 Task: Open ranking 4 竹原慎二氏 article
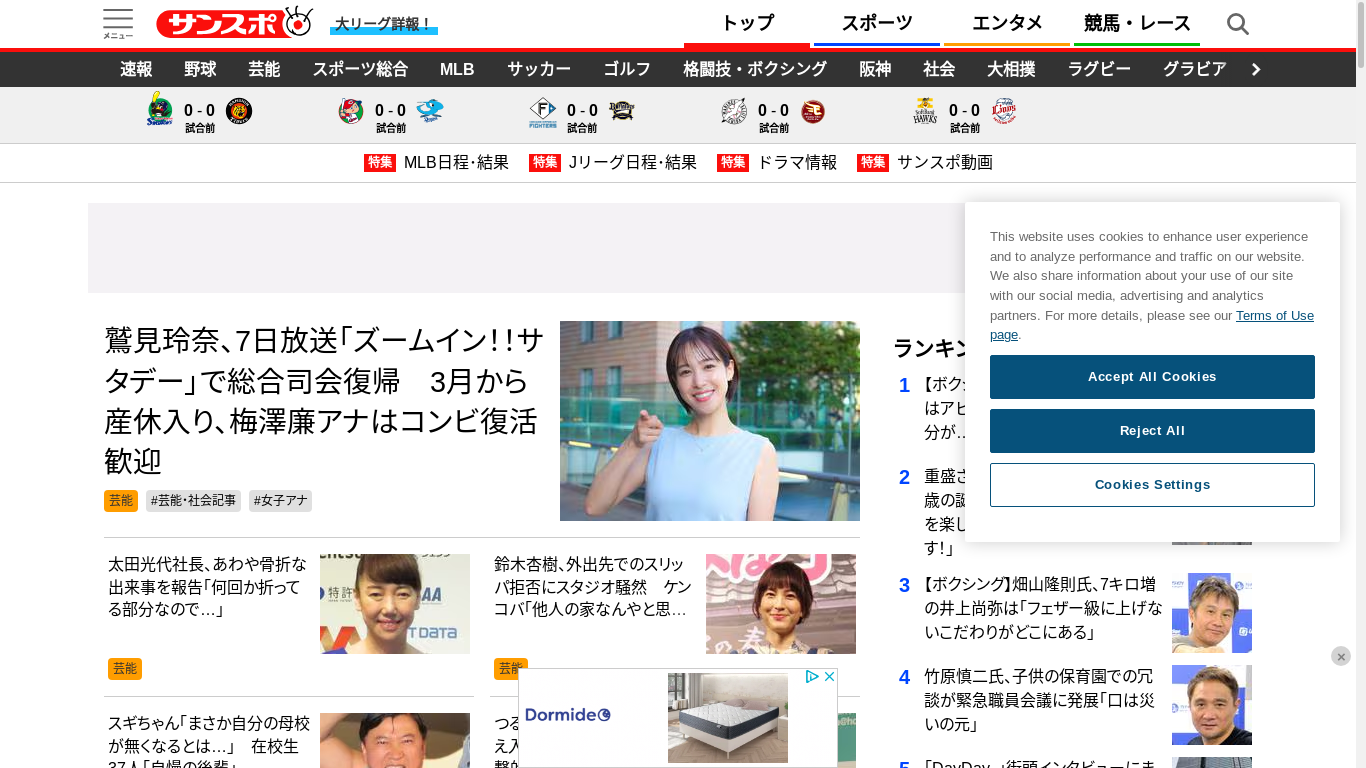(1039, 700)
